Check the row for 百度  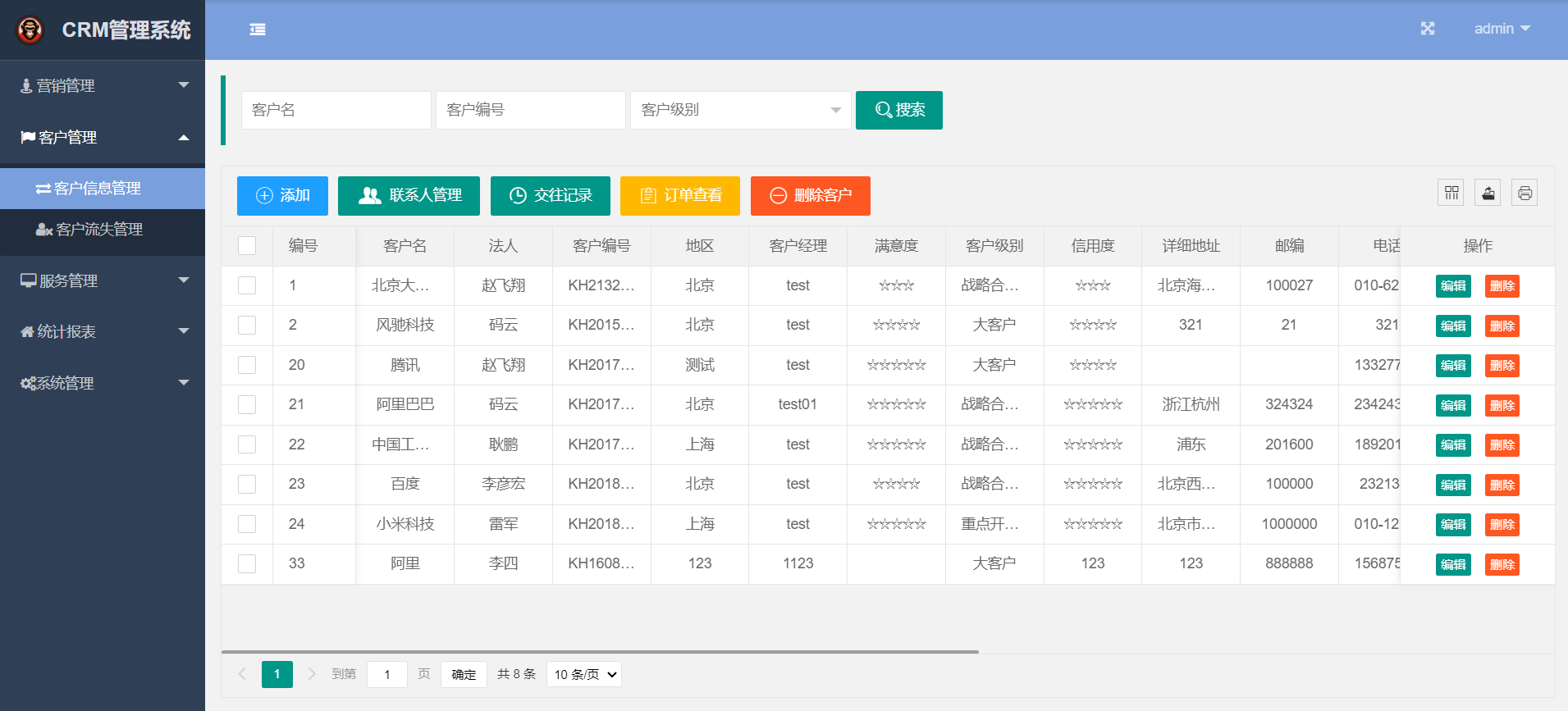point(247,484)
